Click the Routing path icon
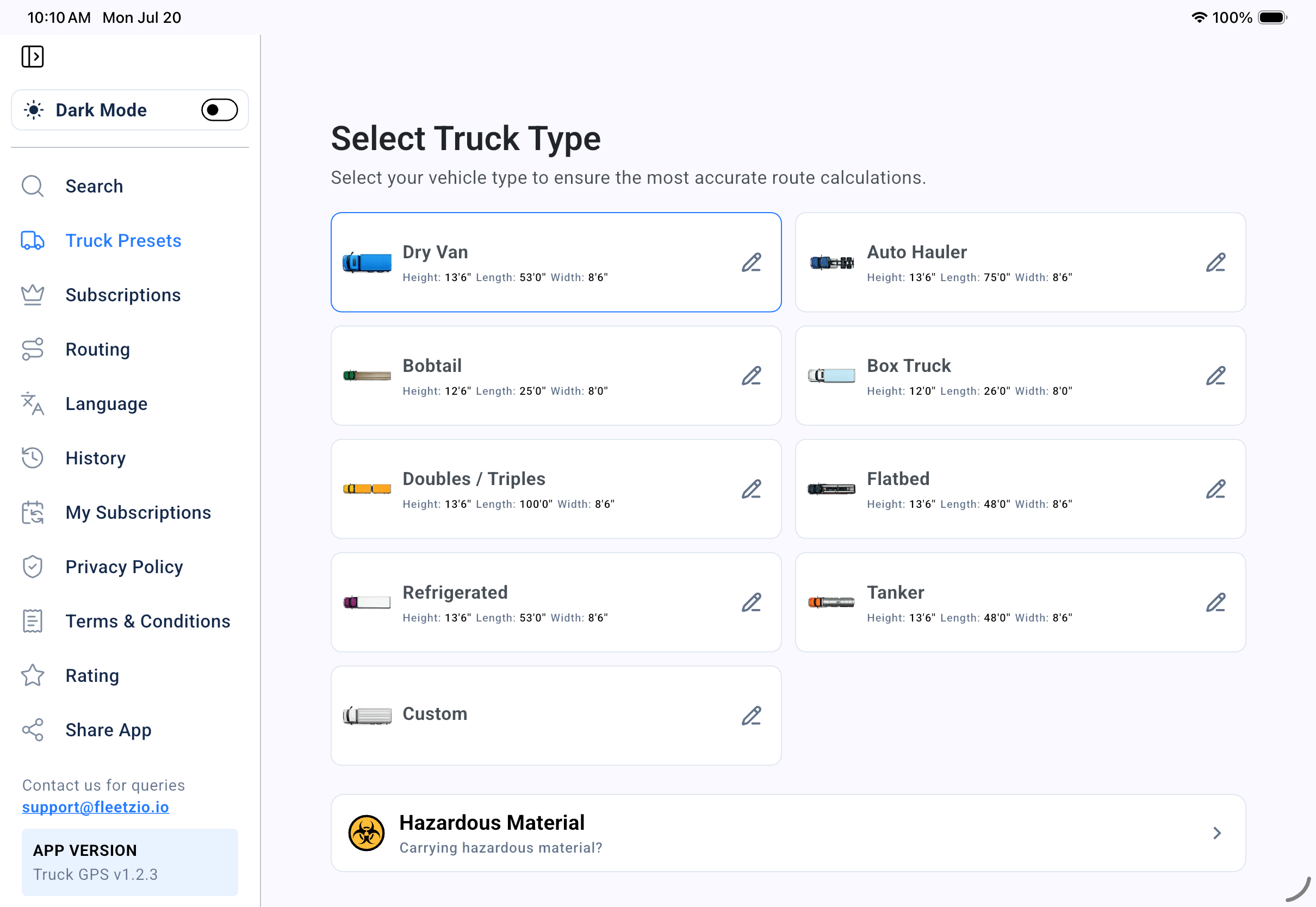Viewport: 1316px width, 907px height. (33, 349)
